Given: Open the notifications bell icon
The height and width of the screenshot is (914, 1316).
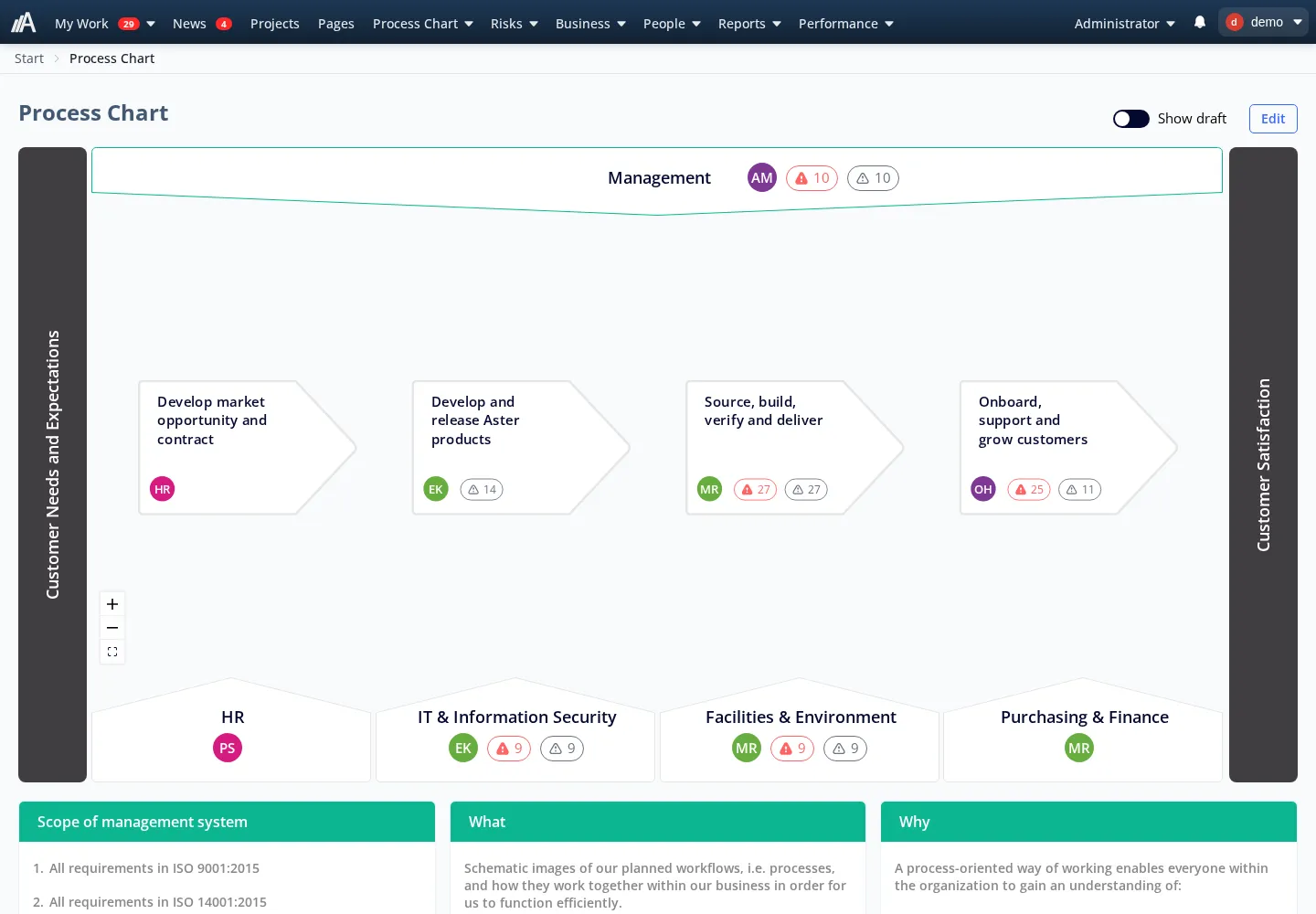Looking at the screenshot, I should click(1200, 22).
